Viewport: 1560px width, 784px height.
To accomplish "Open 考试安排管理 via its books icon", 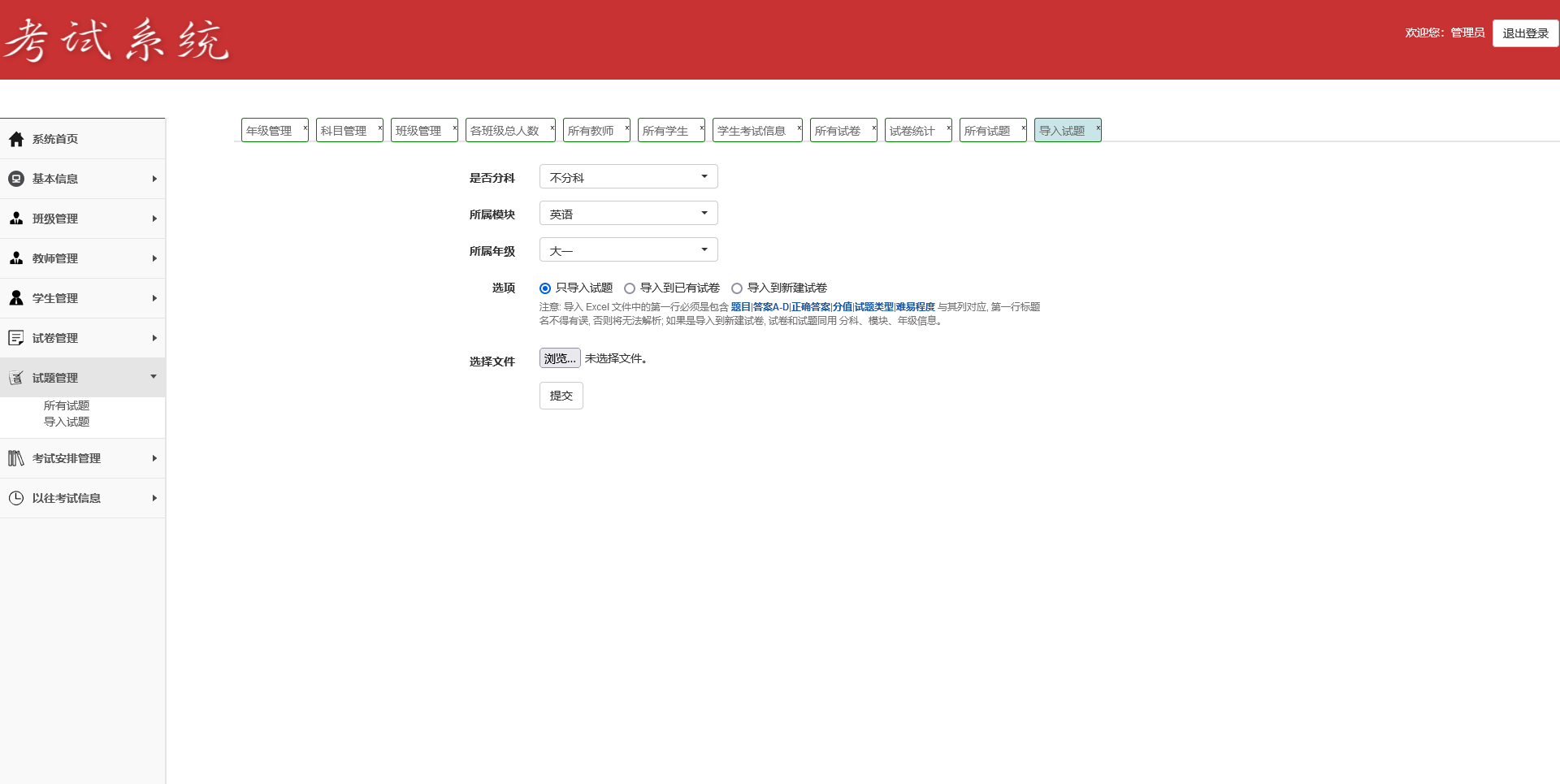I will click(16, 457).
